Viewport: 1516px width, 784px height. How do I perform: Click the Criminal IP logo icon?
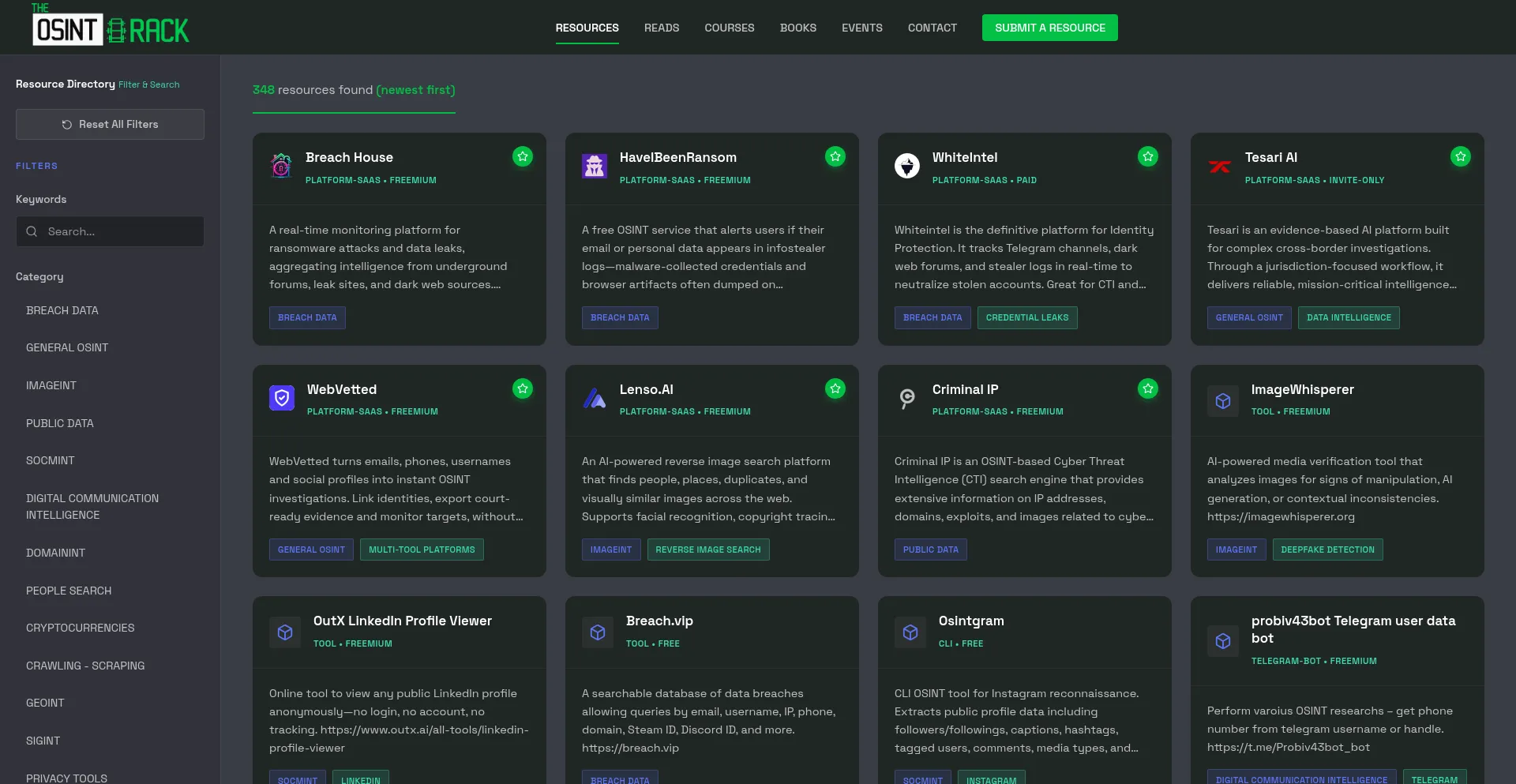907,398
